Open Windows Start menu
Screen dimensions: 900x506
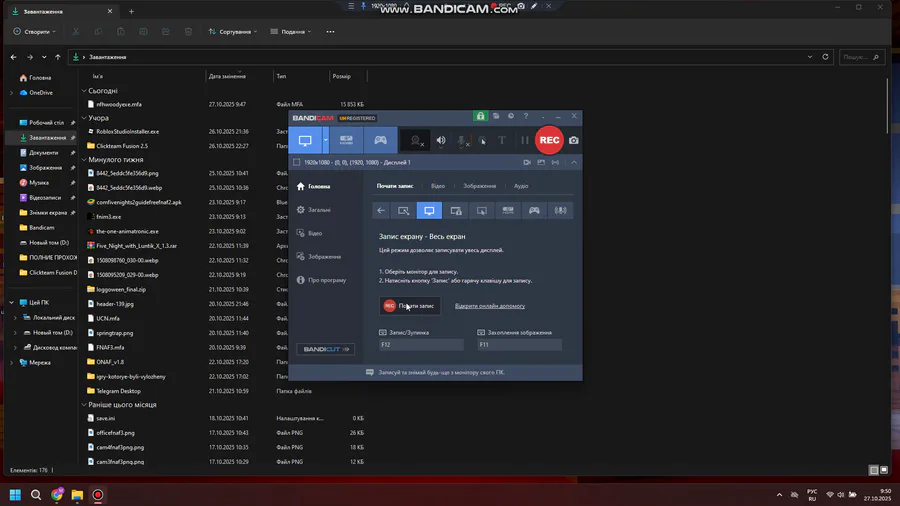pyautogui.click(x=15, y=495)
